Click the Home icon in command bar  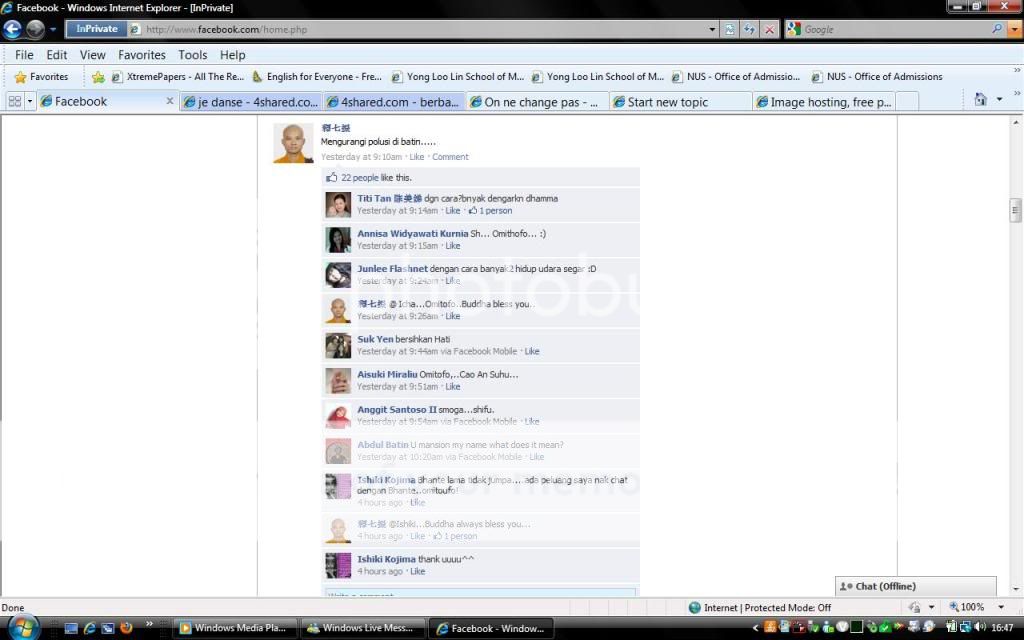tap(981, 101)
